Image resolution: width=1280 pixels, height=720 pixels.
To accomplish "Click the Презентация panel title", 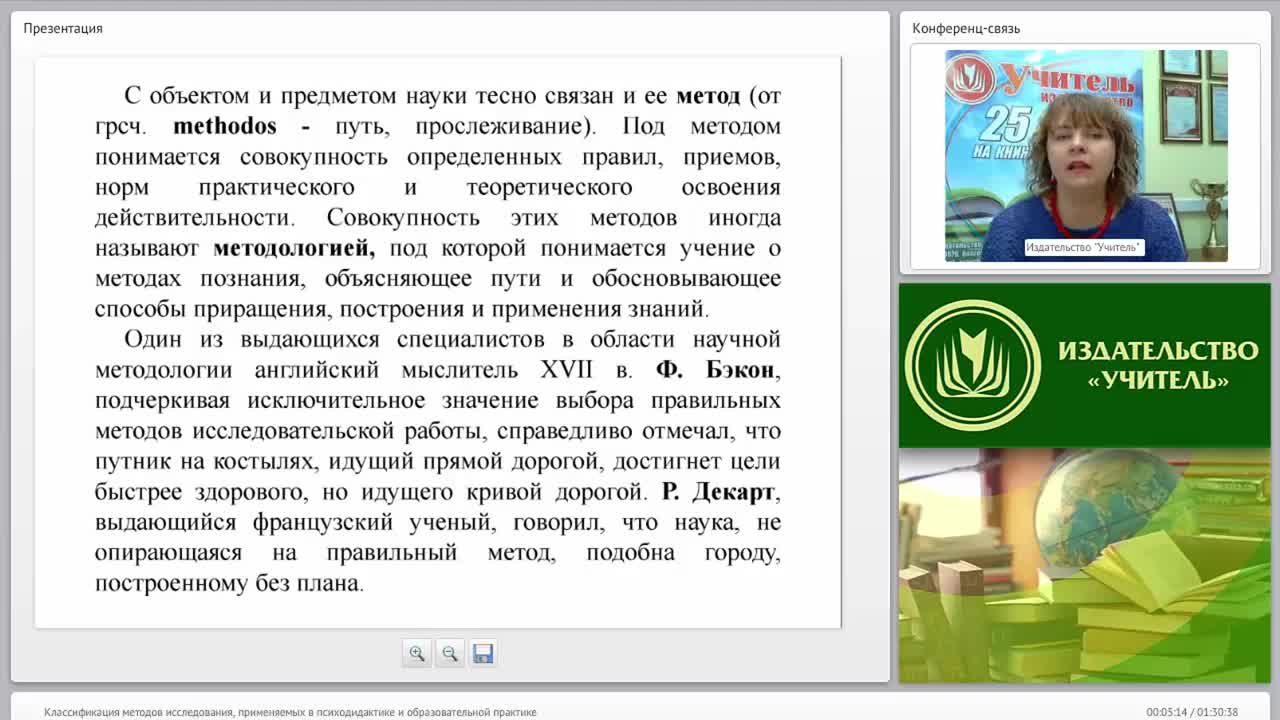I will tap(63, 28).
